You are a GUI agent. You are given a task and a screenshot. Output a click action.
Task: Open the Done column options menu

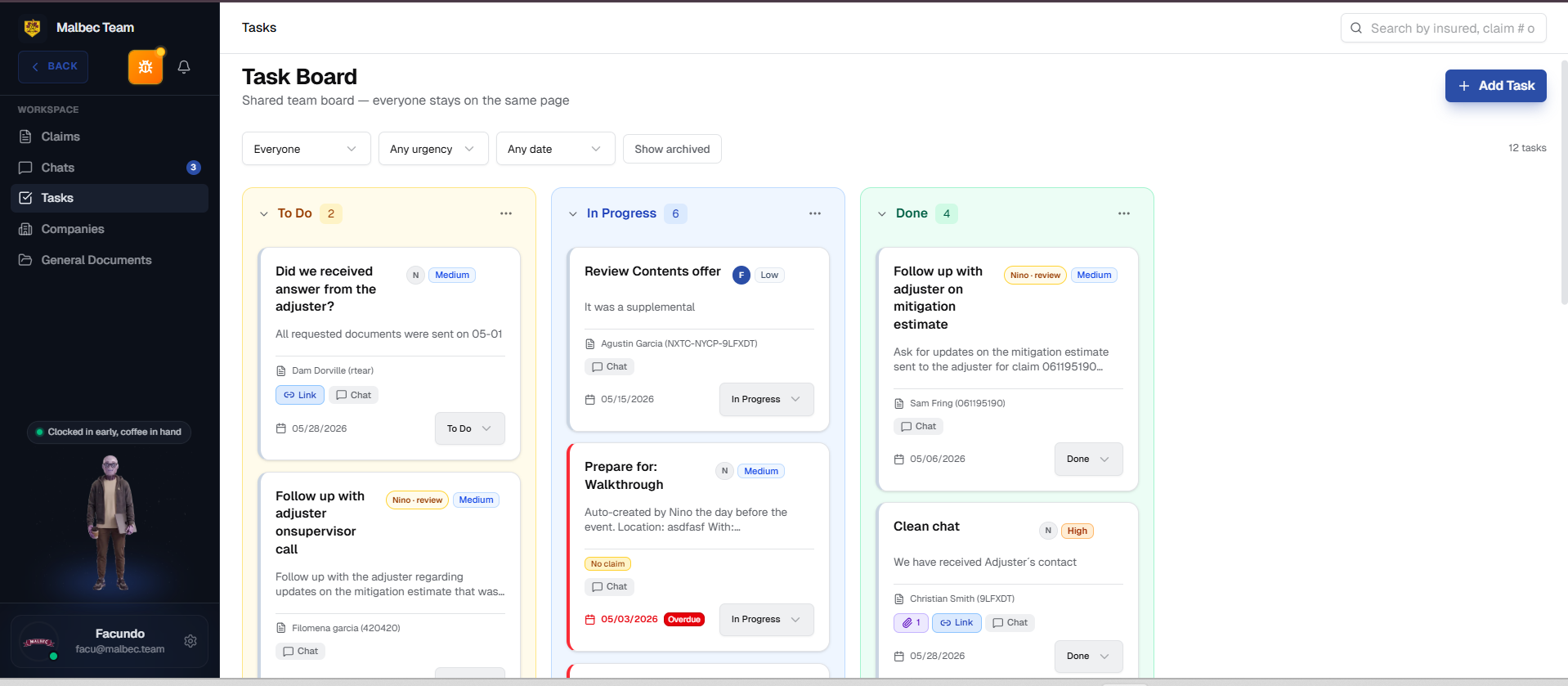1124,213
